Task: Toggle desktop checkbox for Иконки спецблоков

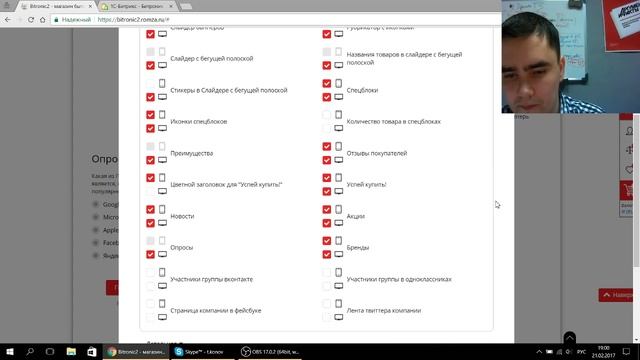Action: pos(150,129)
